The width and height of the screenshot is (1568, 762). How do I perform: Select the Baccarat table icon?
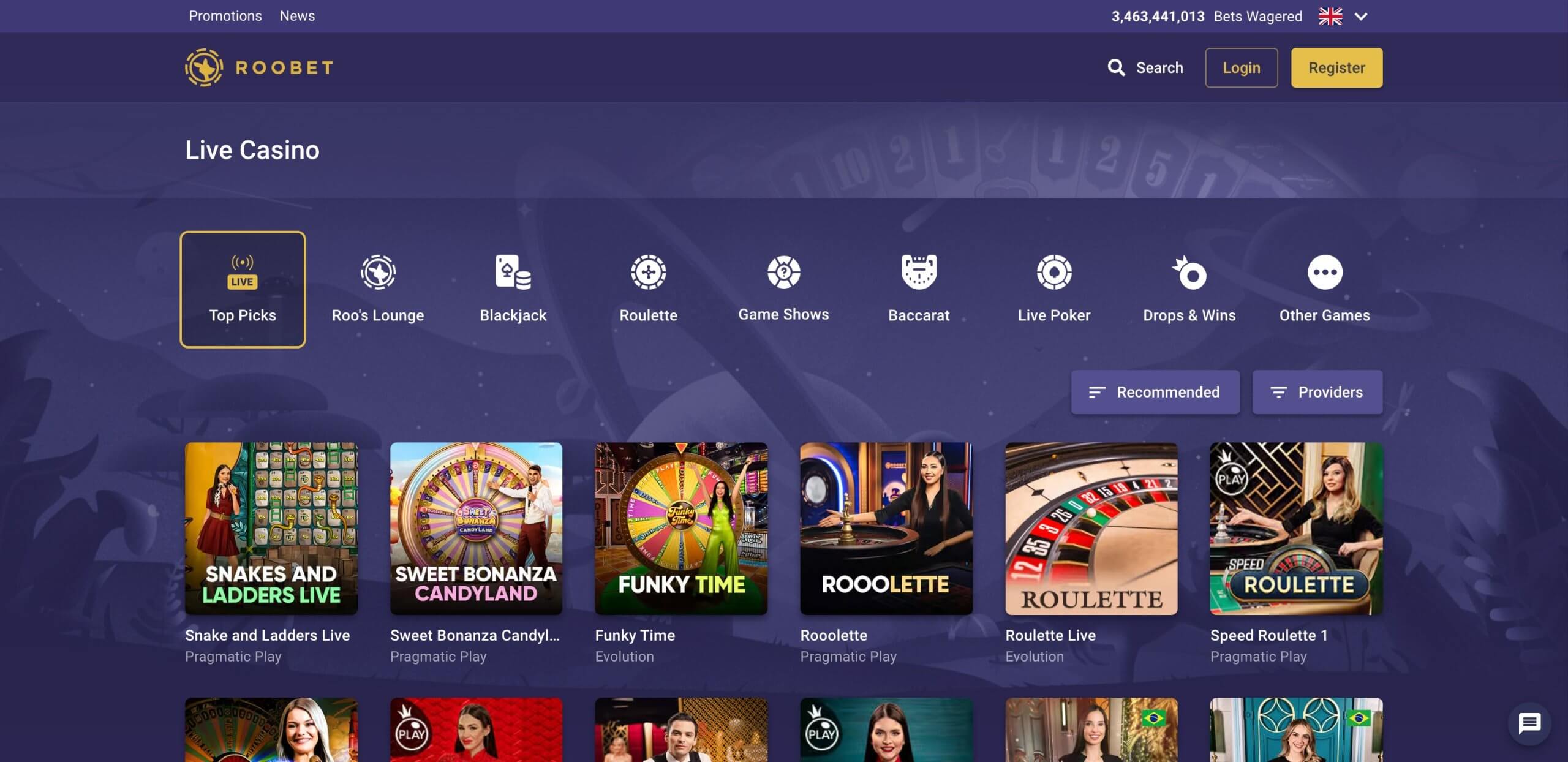coord(919,272)
